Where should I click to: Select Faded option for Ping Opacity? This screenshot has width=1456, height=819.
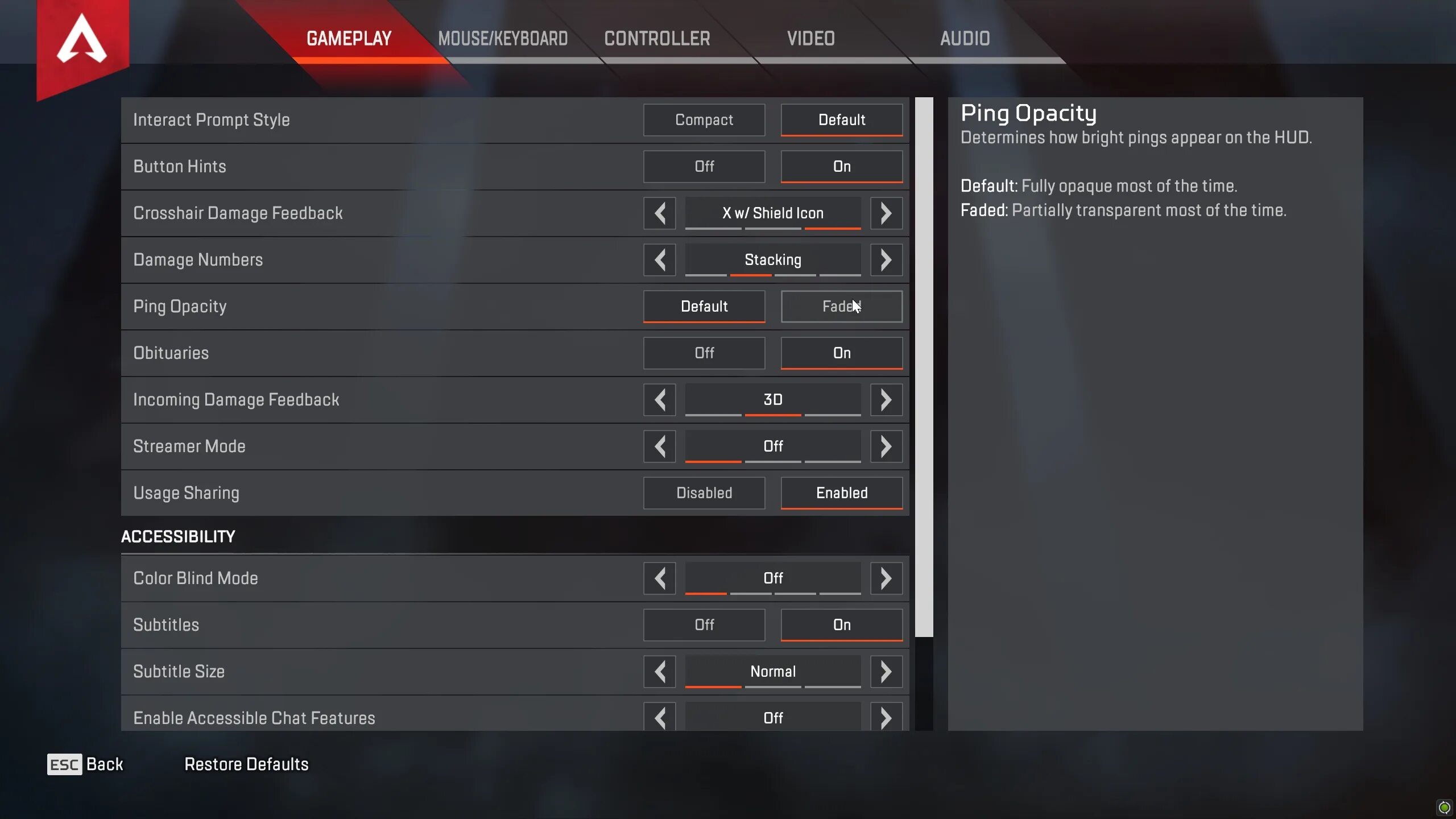841,306
